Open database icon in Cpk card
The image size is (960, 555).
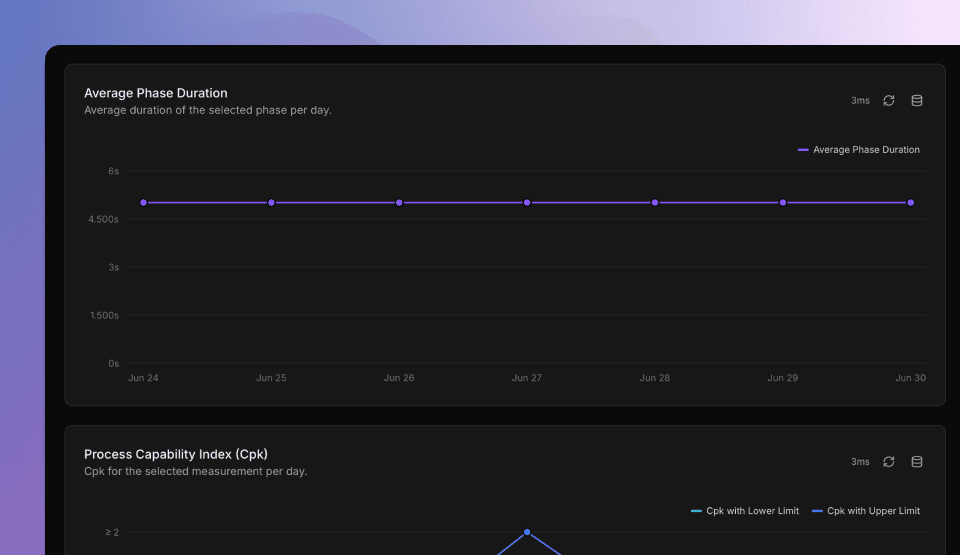(x=917, y=462)
